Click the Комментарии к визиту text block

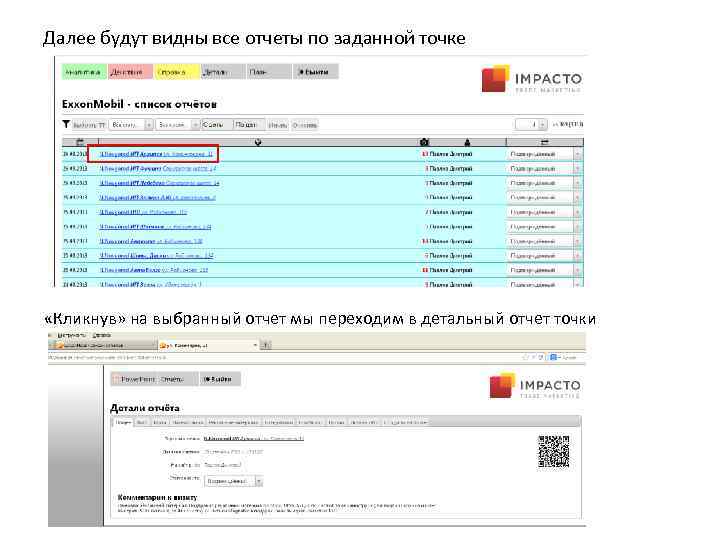coord(277,508)
